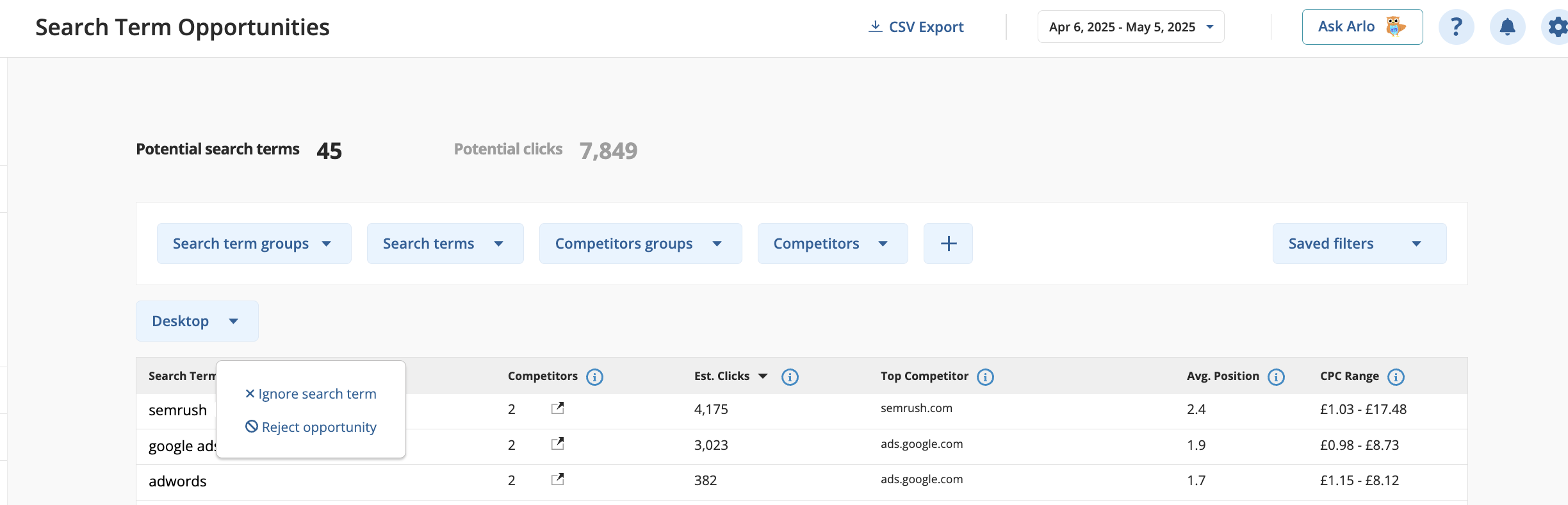
Task: Click the £1.15 - £8.12 CPC range
Action: (1359, 480)
